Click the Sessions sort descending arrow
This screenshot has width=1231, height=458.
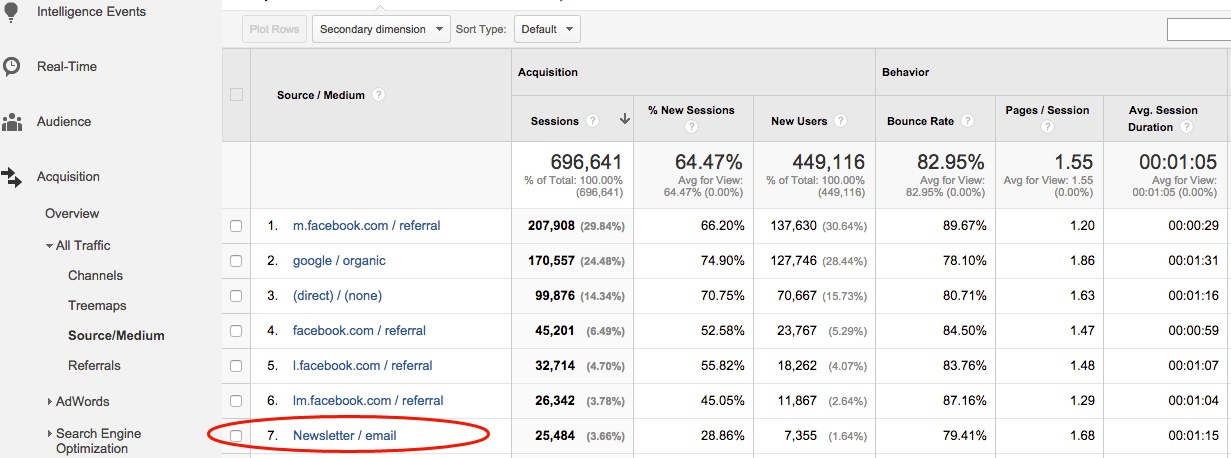[x=625, y=120]
